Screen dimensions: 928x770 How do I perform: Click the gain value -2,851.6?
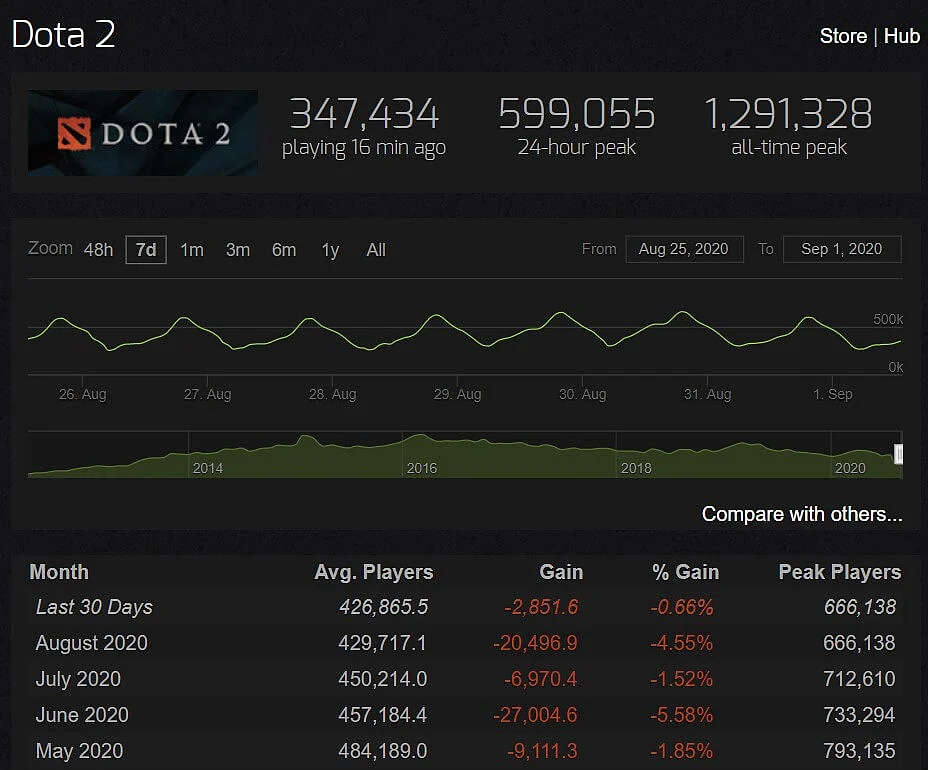(x=541, y=607)
